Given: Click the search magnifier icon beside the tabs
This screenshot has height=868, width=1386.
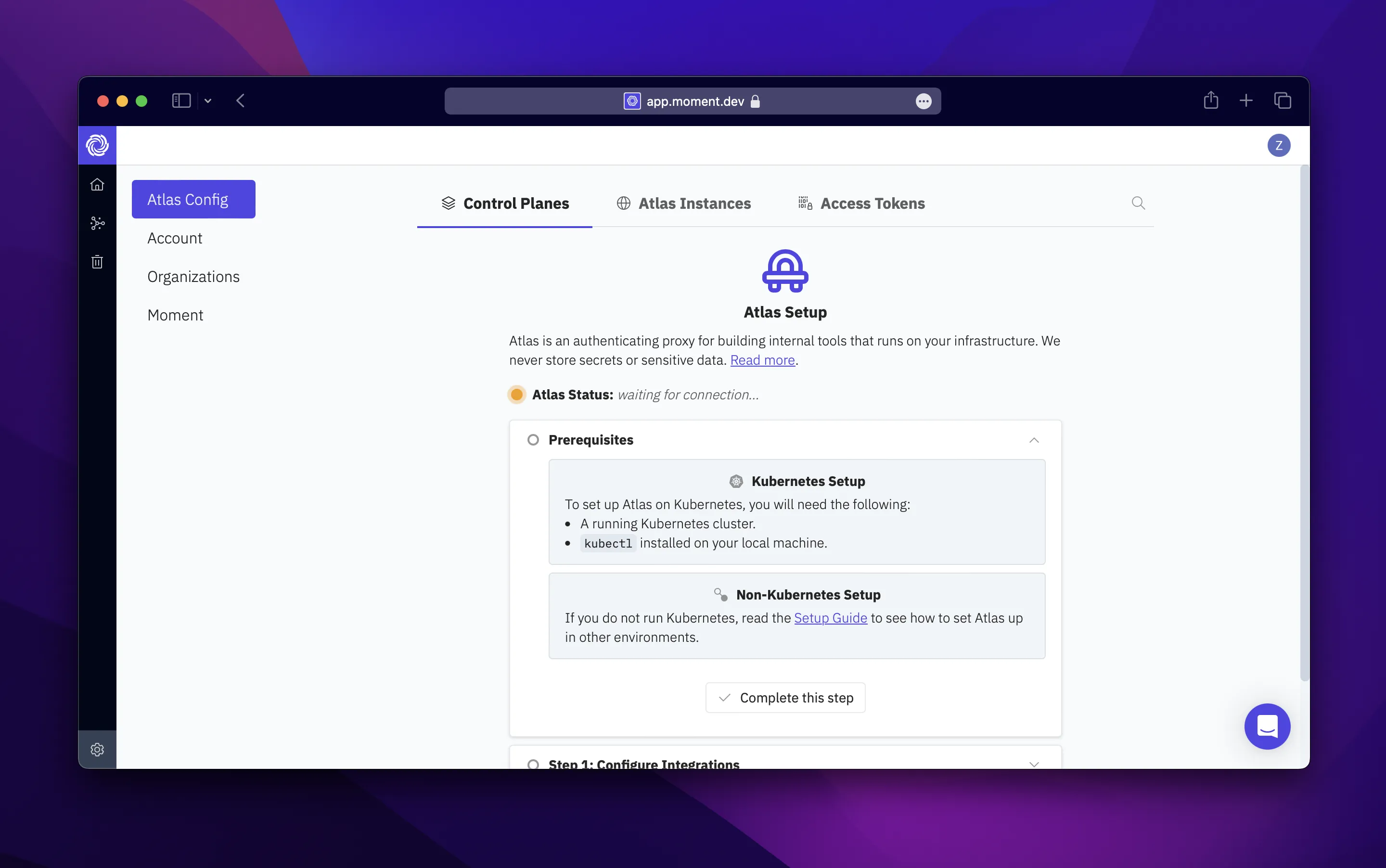Looking at the screenshot, I should click(1138, 203).
